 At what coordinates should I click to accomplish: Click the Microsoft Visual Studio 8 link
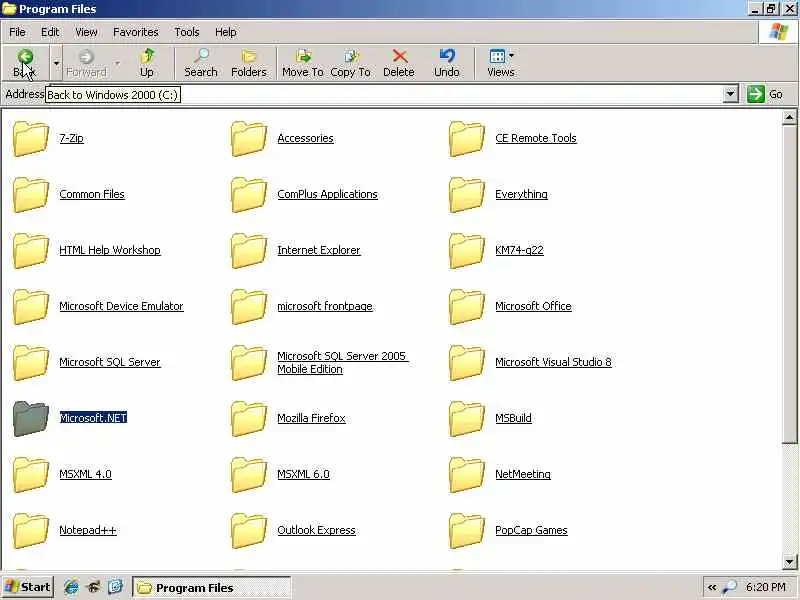[x=553, y=362]
